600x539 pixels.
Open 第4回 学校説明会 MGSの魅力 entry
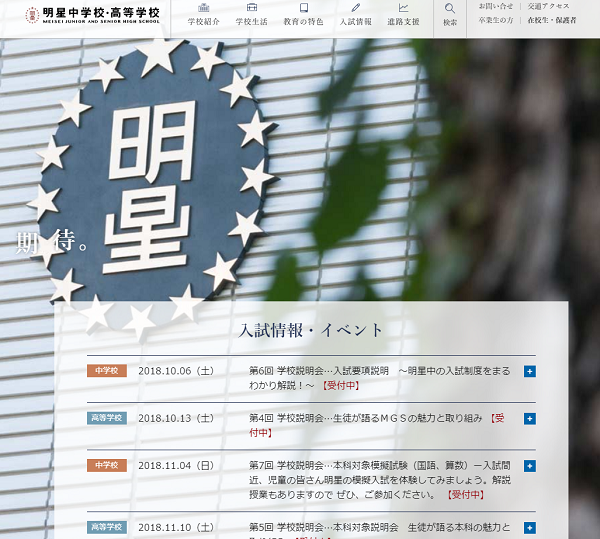(377, 425)
